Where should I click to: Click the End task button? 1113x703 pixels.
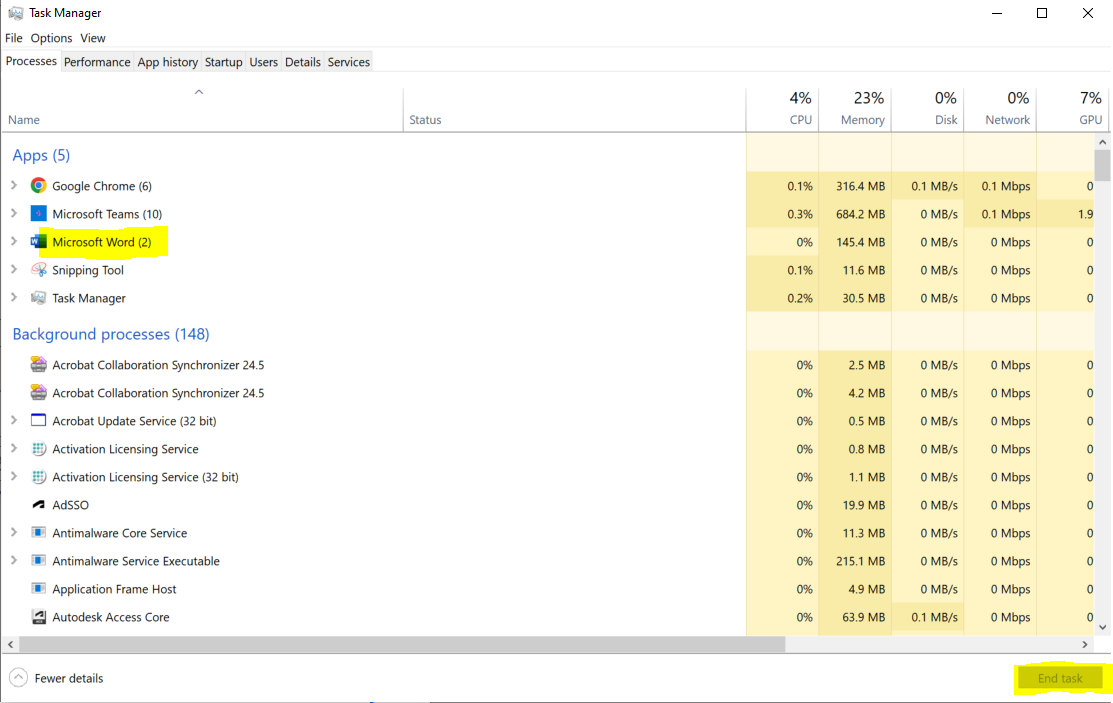1061,678
